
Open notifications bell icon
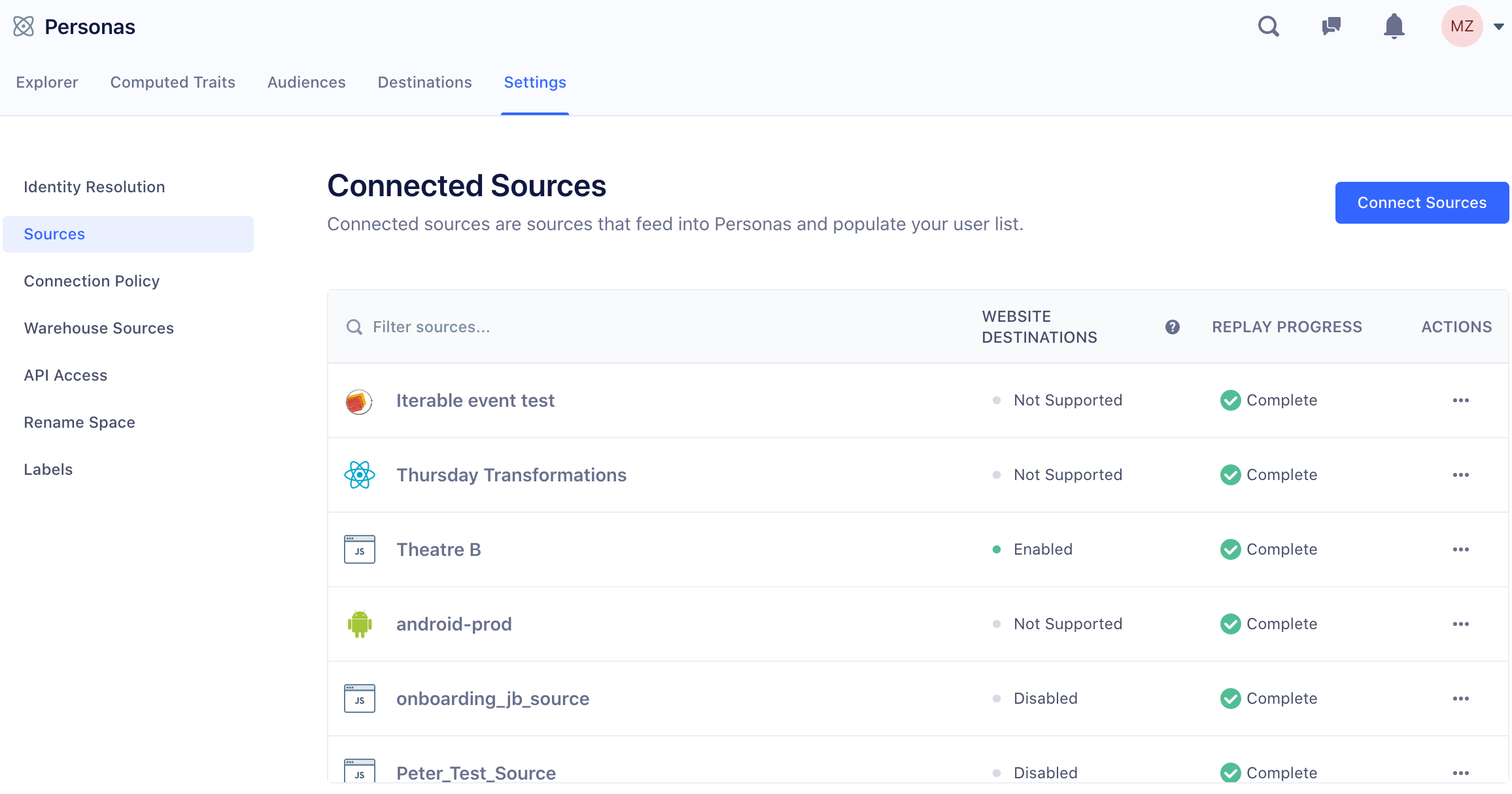pyautogui.click(x=1394, y=26)
